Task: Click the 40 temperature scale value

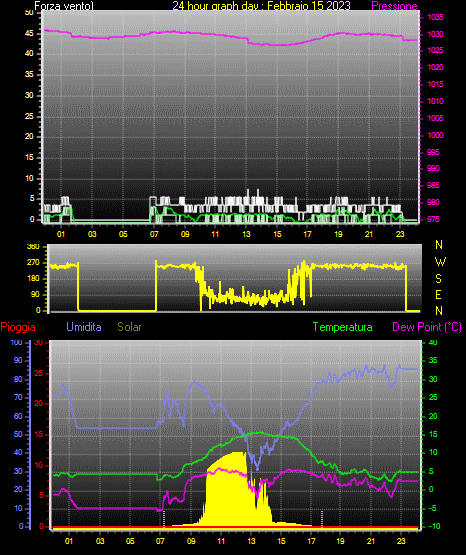Action: pyautogui.click(x=433, y=342)
